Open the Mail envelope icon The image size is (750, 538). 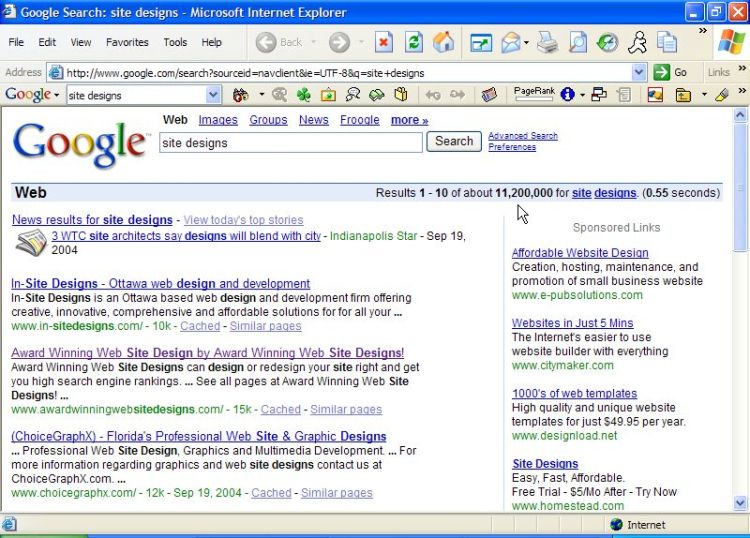(510, 43)
